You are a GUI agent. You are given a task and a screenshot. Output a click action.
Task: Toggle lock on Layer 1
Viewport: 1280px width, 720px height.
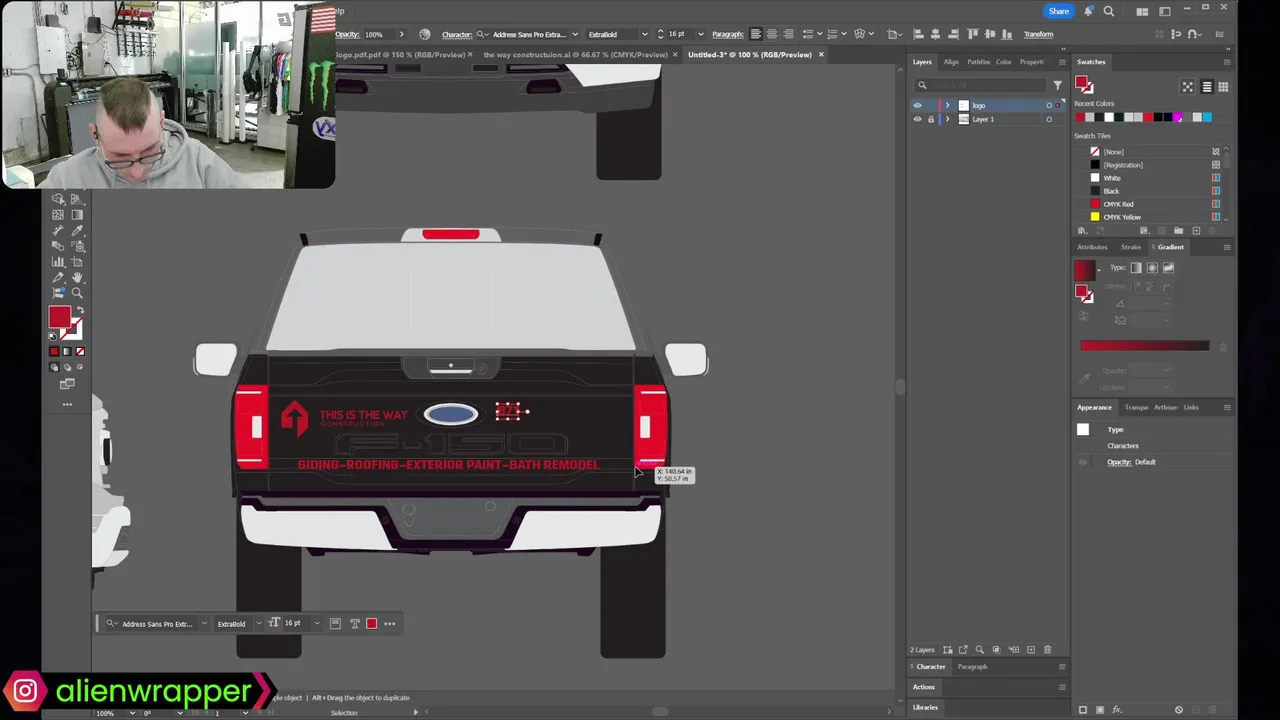point(931,119)
